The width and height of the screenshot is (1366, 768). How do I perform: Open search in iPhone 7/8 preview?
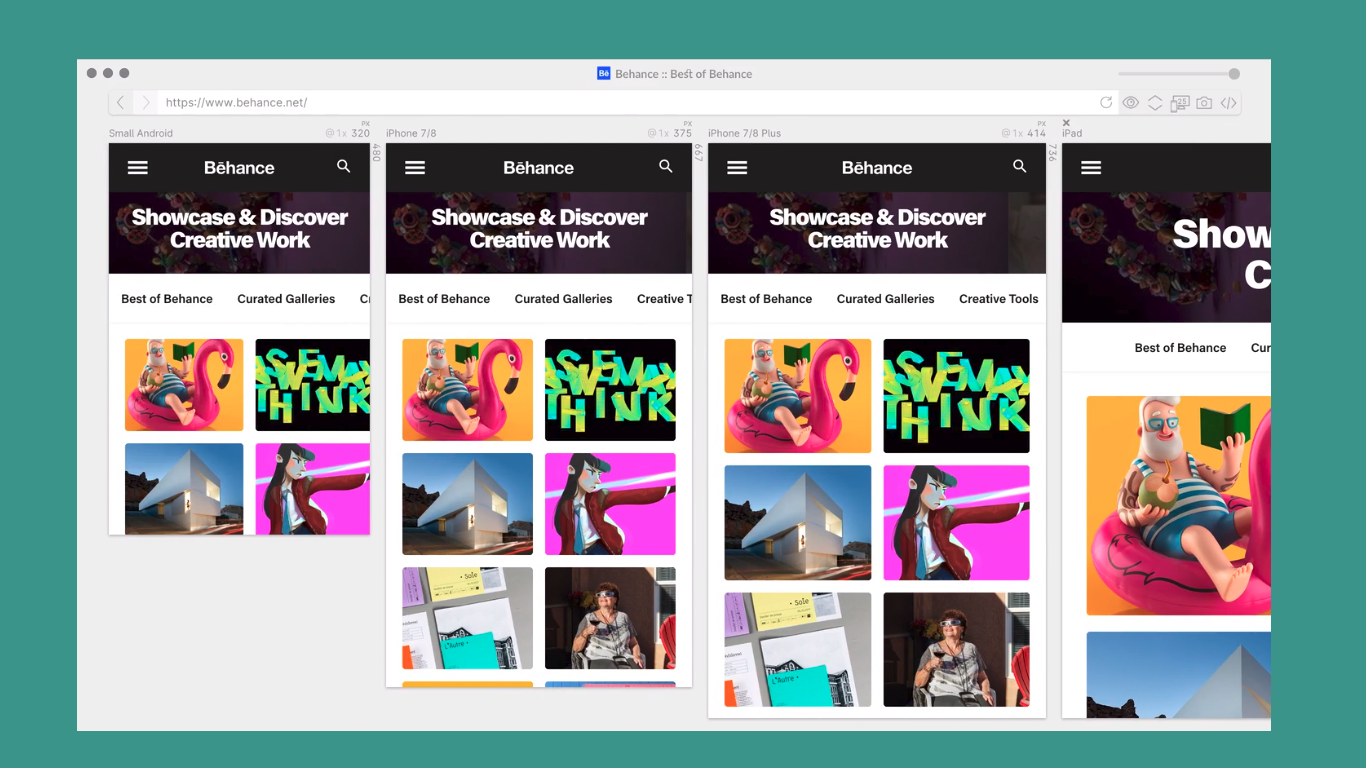coord(666,167)
